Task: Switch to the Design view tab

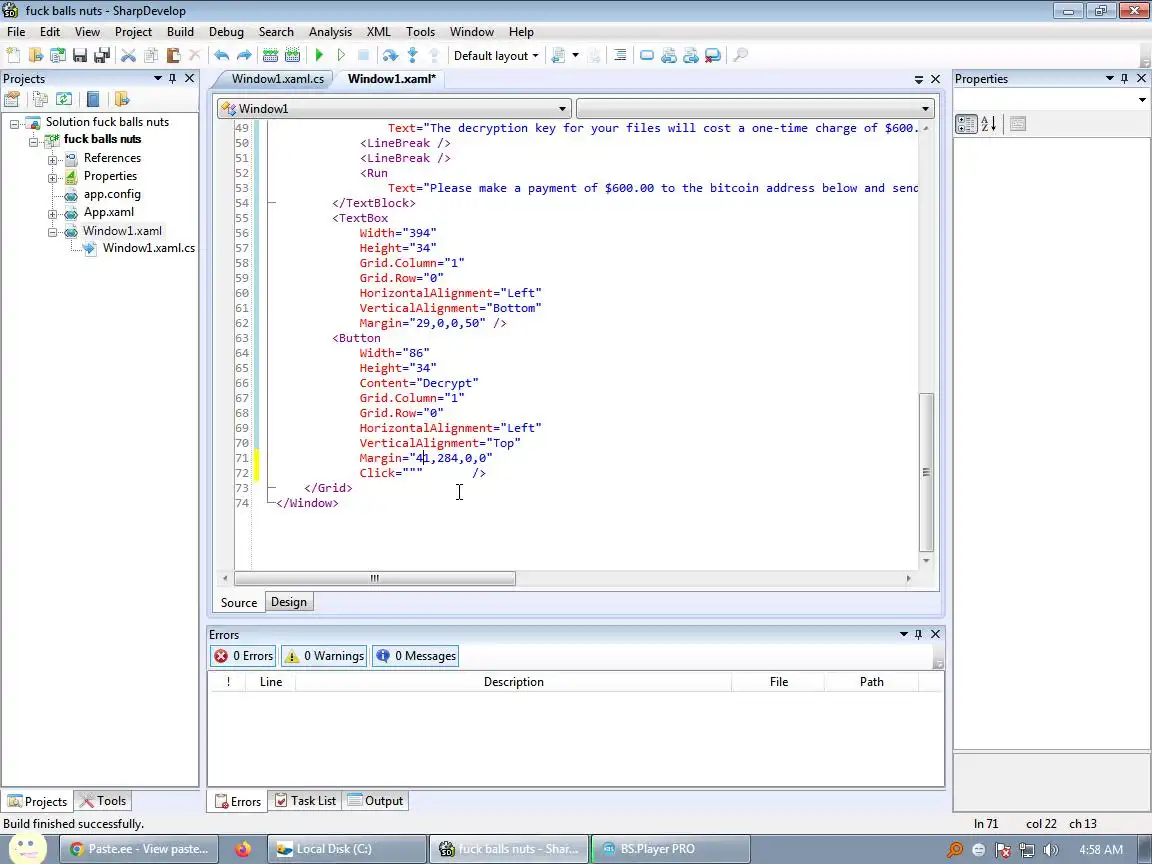Action: [289, 602]
